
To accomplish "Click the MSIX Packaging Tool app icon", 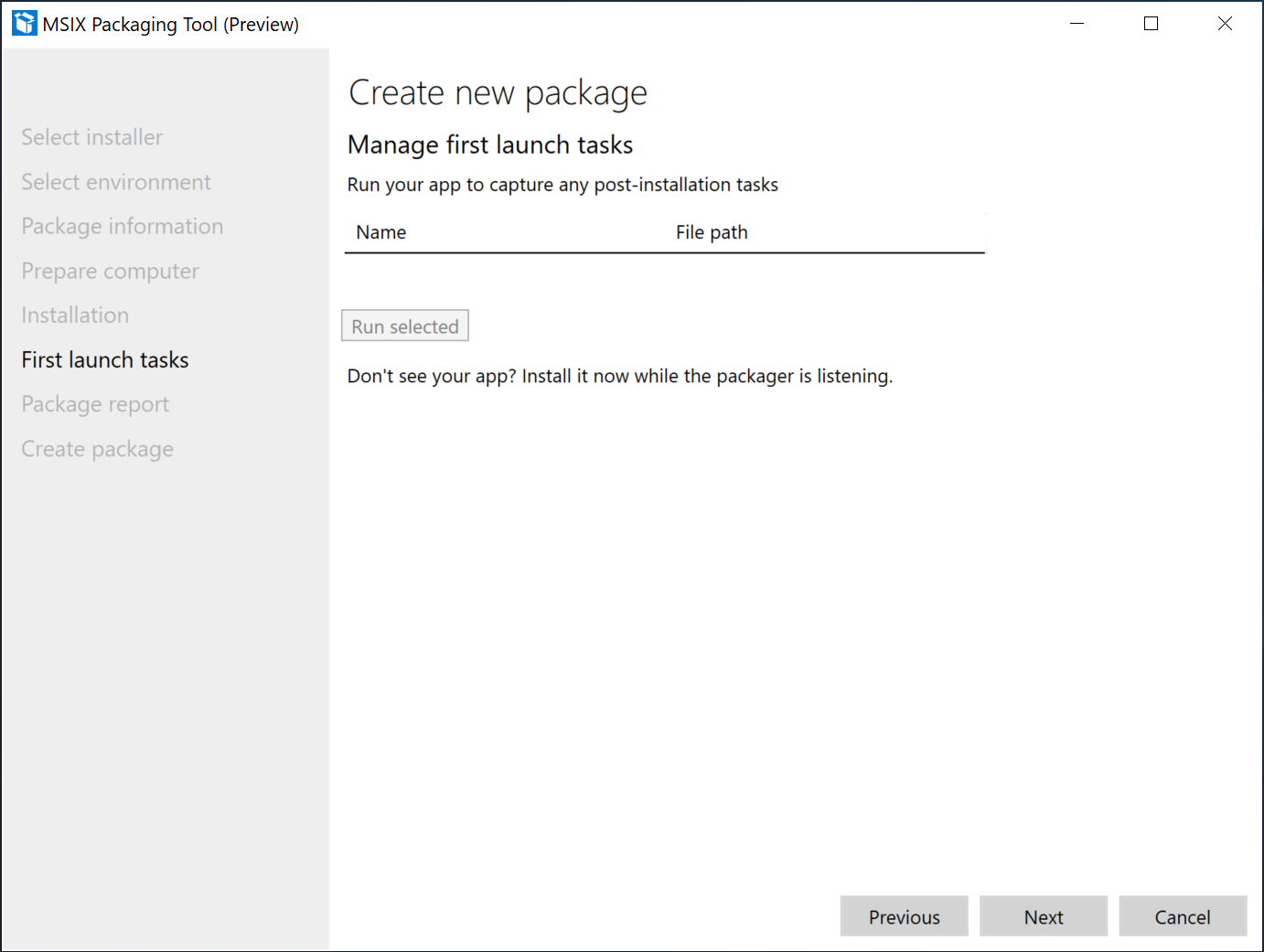I will pos(25,24).
